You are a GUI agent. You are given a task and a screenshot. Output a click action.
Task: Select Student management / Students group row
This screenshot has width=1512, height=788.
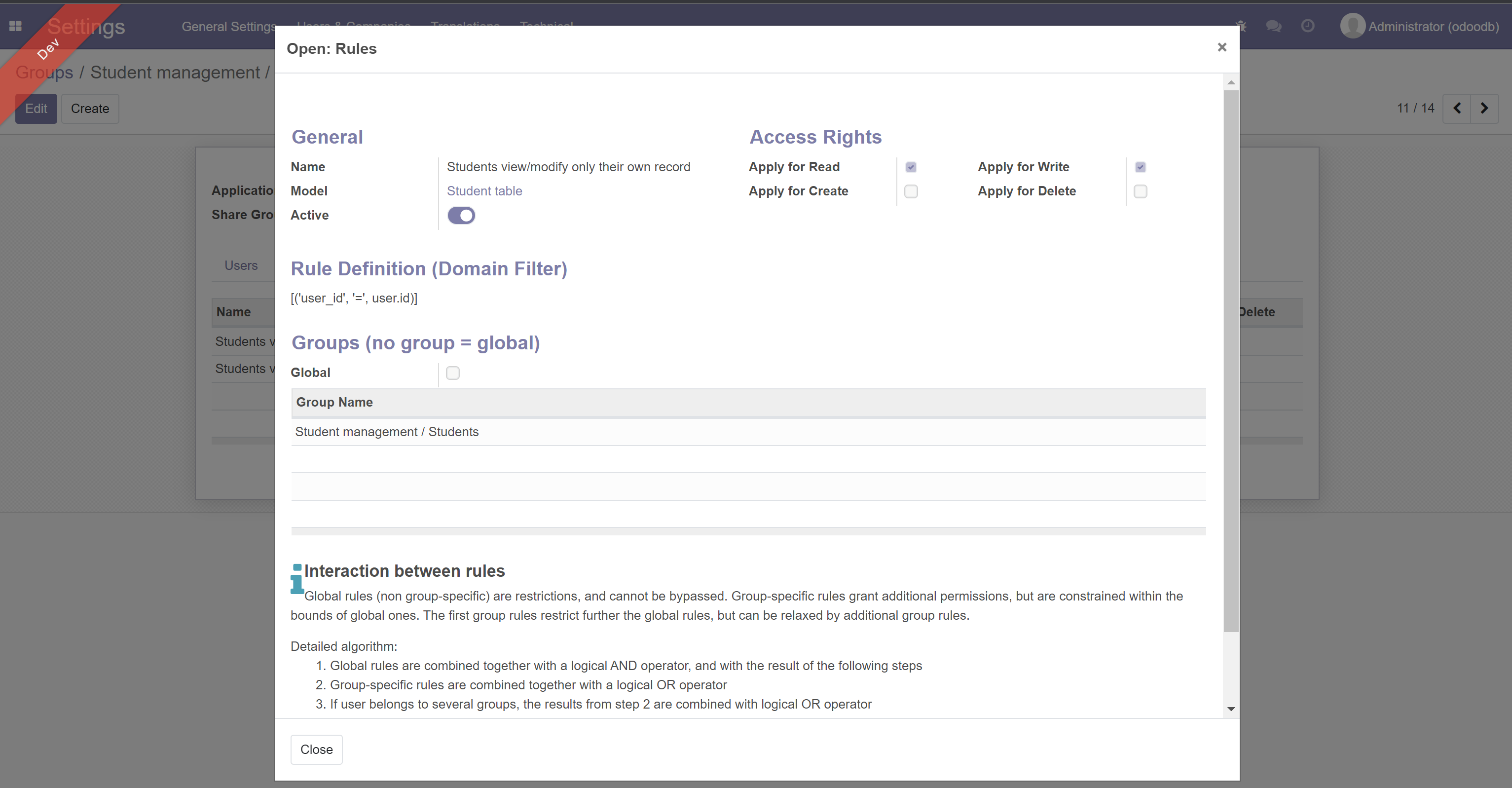coord(387,432)
